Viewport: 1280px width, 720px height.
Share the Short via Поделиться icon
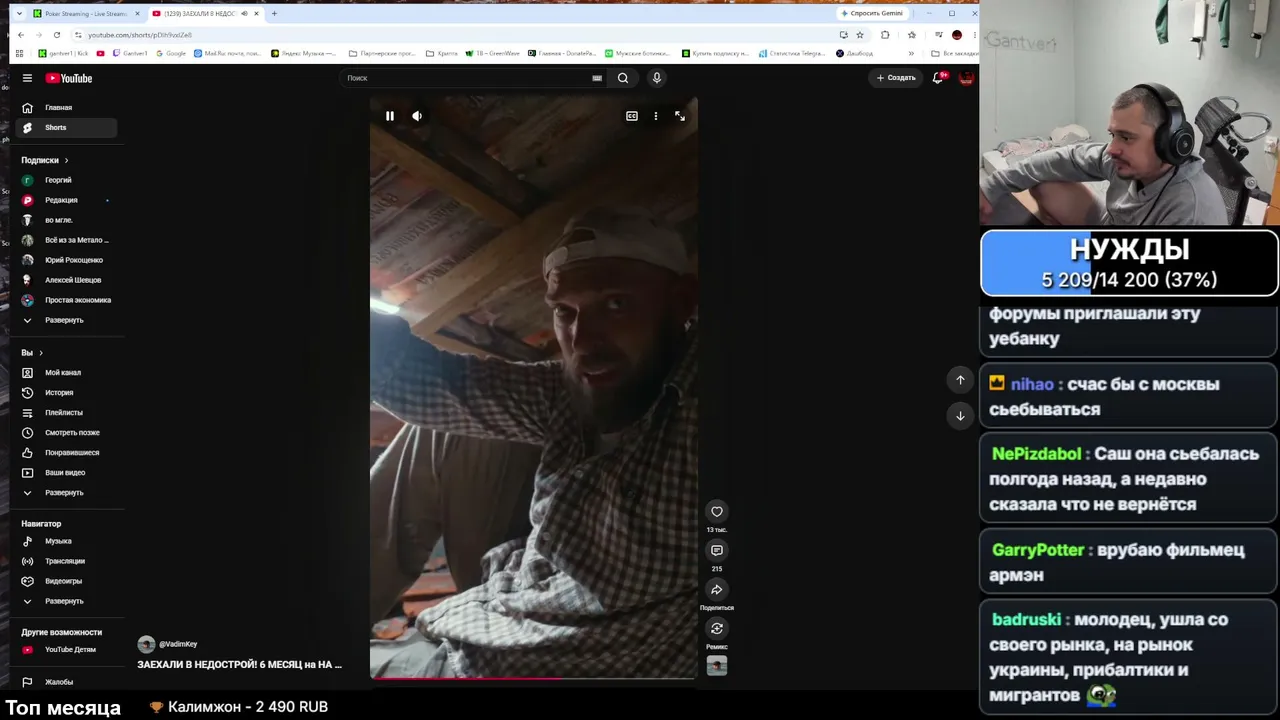(717, 589)
